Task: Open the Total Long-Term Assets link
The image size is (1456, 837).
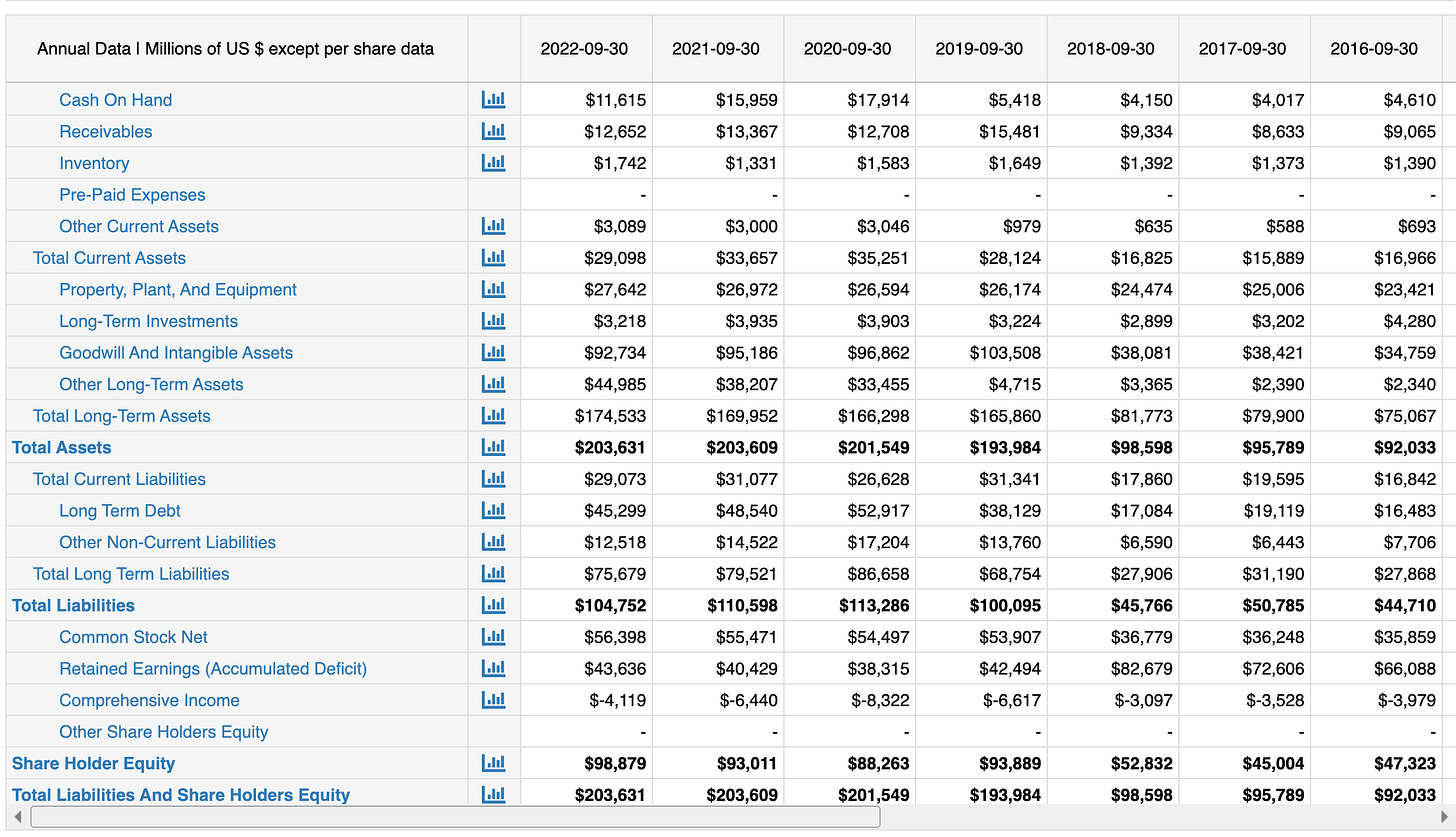Action: point(122,416)
